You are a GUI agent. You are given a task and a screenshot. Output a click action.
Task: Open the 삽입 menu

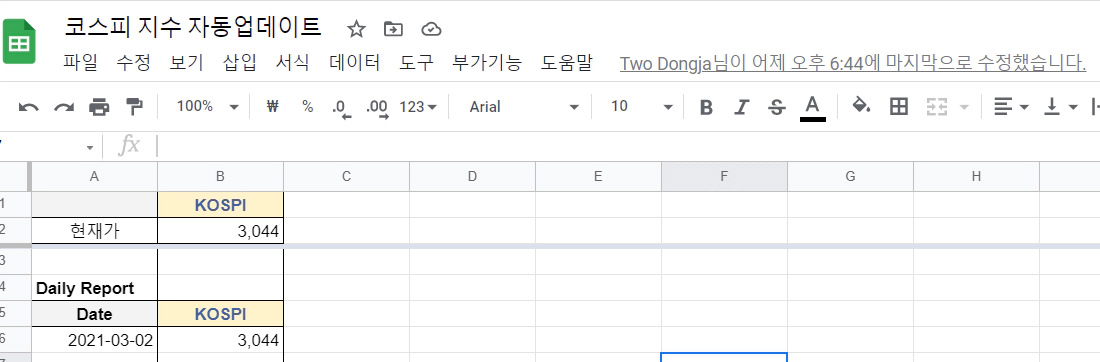click(240, 63)
